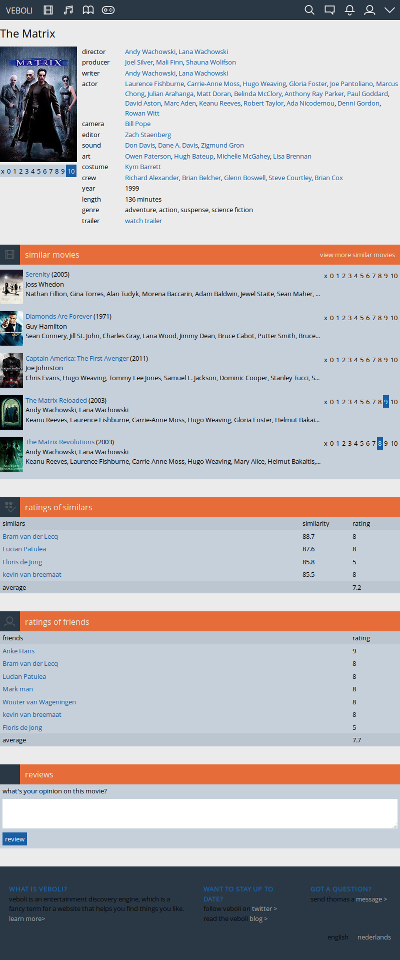This screenshot has height=960, width=400.
Task: Open Anke Hans friend profile
Action: point(18,651)
